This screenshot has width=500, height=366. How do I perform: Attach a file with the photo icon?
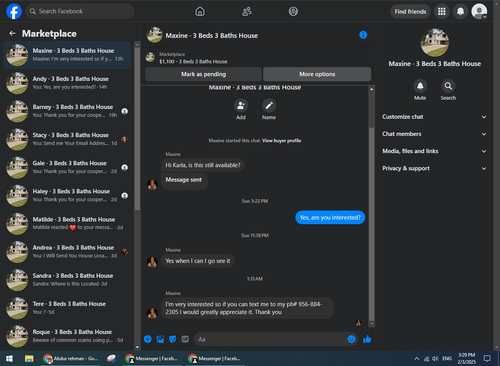(160, 339)
